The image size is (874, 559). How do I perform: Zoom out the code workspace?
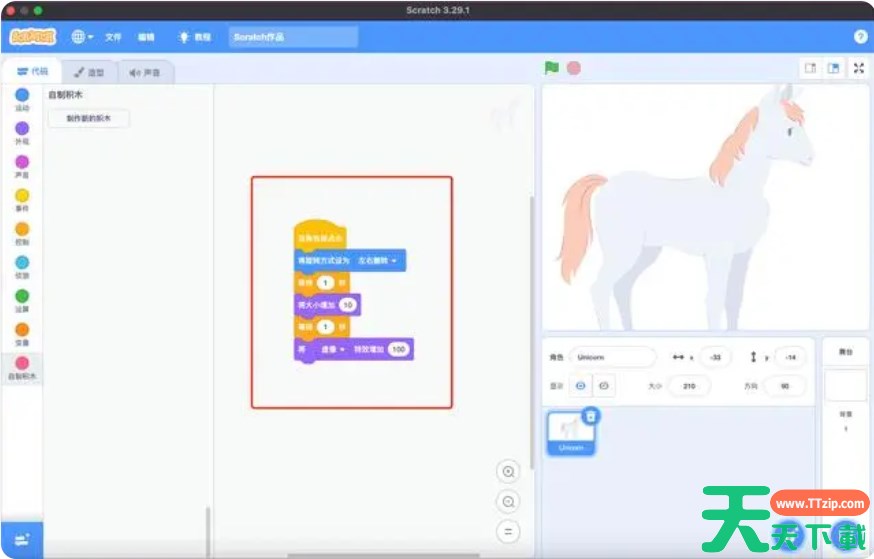[508, 502]
